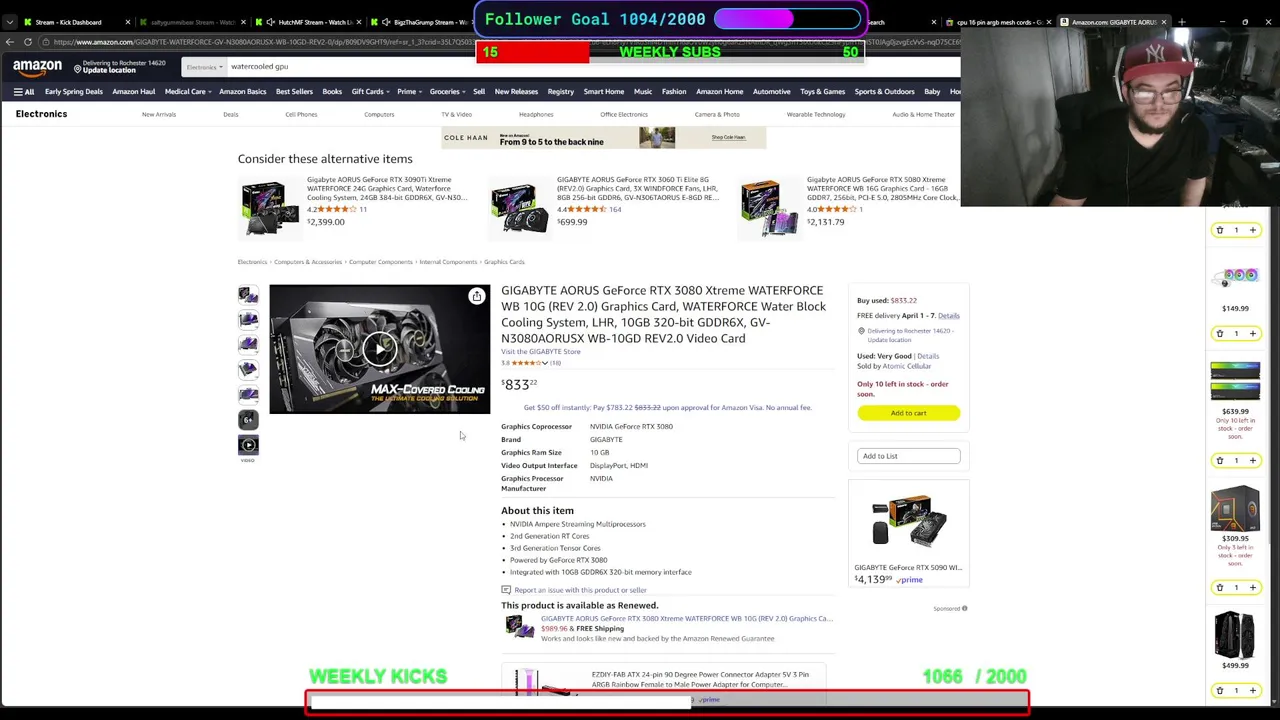Click mute icon on BigzThaGrump Stream tab

click(386, 22)
